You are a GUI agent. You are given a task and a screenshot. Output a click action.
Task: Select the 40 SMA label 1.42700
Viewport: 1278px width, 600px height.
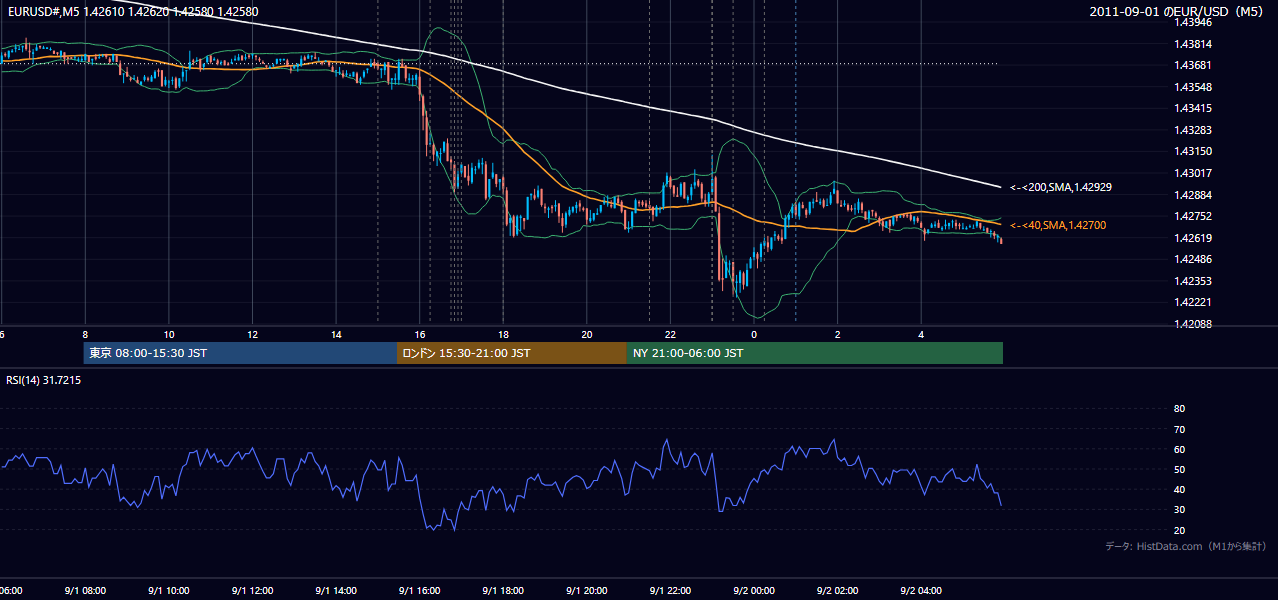point(1058,226)
